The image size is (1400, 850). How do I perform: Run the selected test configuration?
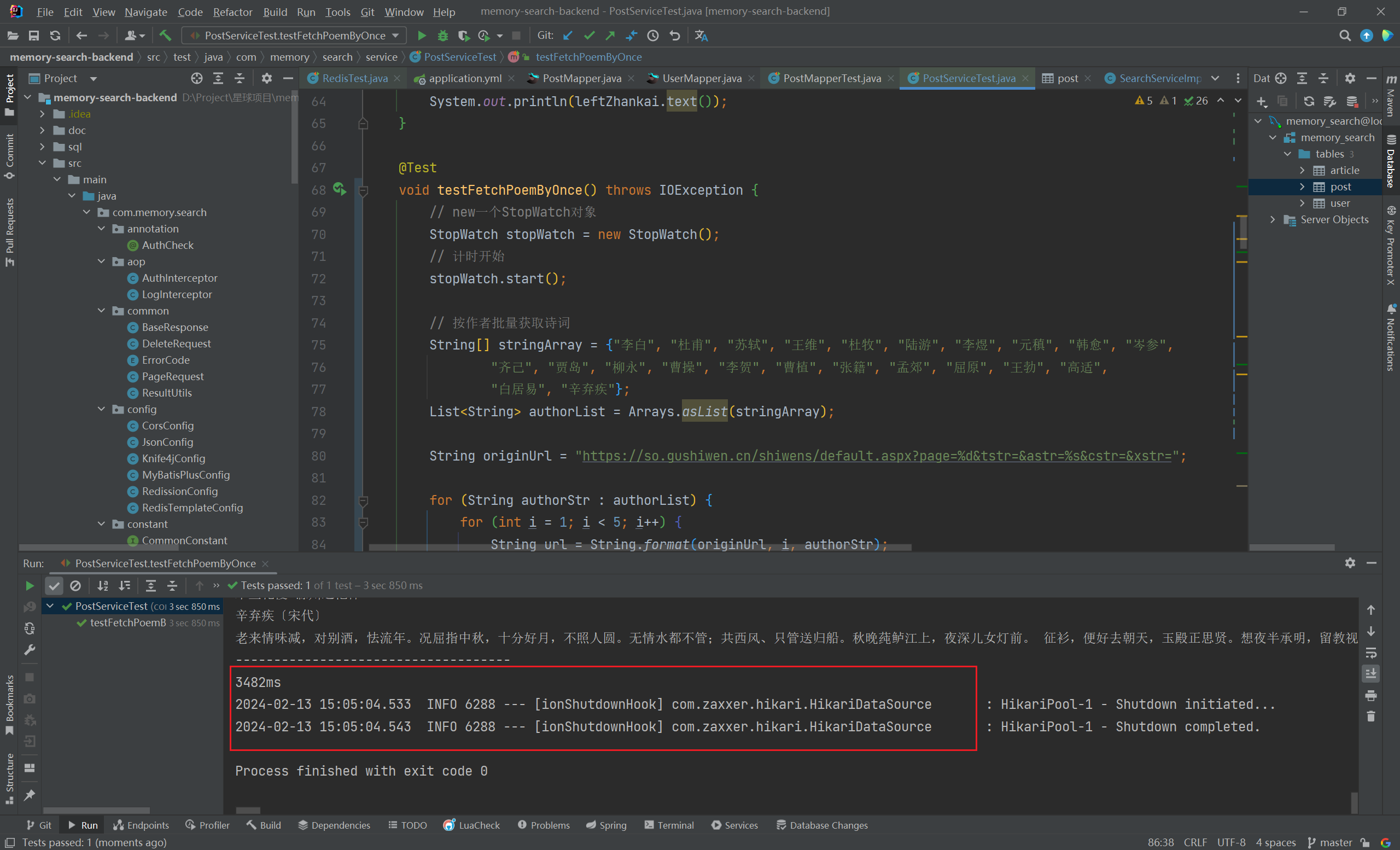(x=421, y=35)
